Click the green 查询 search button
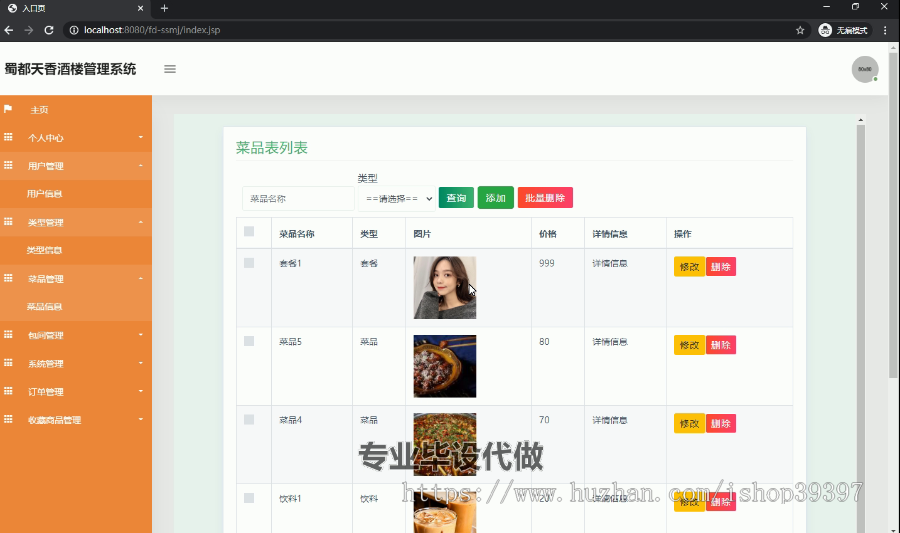The image size is (900, 533). pos(456,198)
